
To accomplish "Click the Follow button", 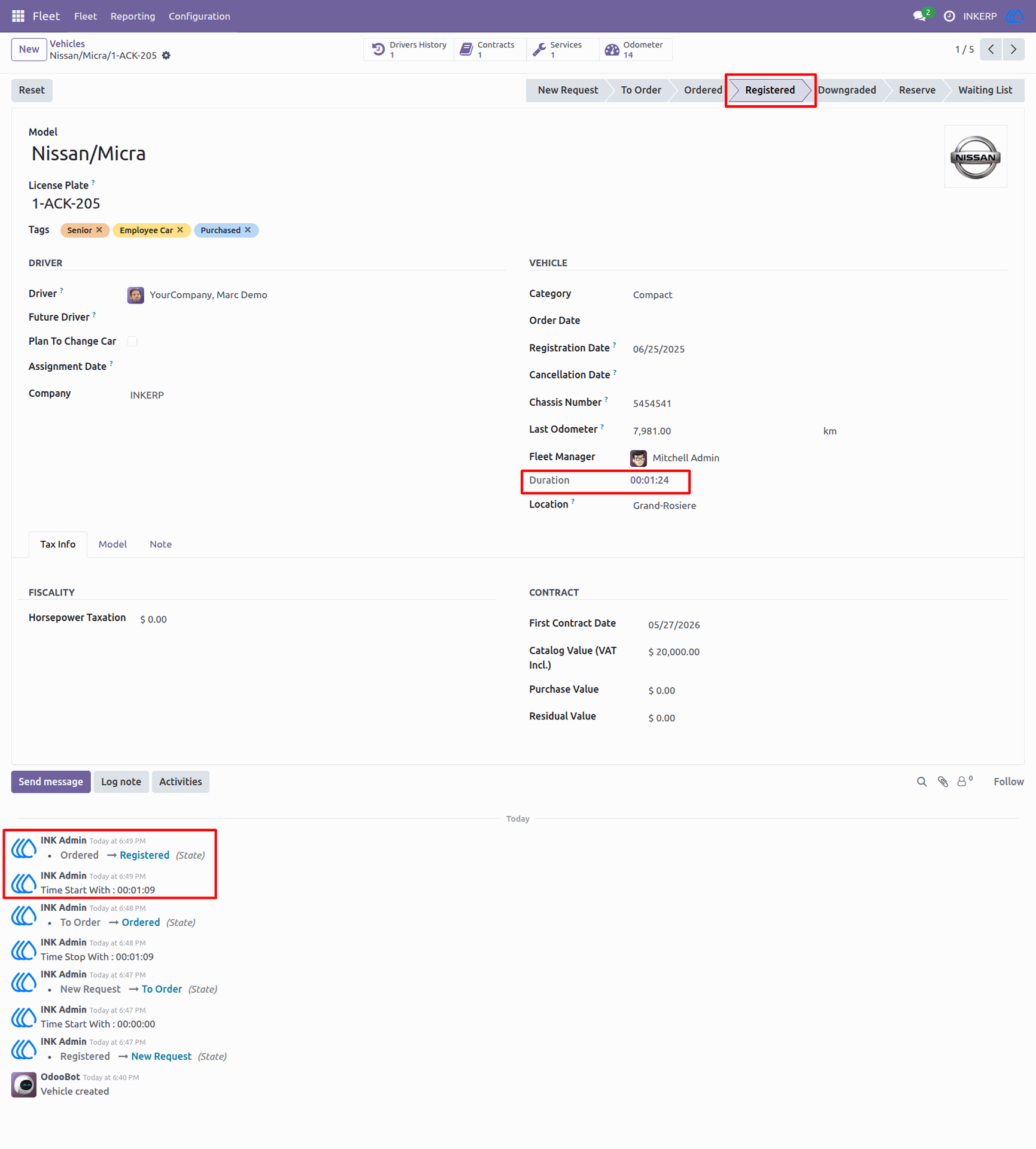I will (1008, 782).
